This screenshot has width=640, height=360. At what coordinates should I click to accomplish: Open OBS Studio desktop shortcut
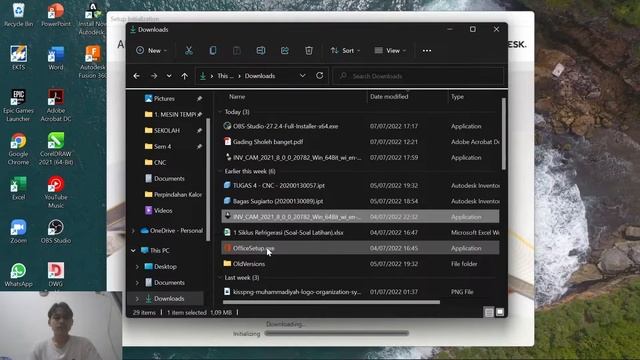[x=56, y=231]
